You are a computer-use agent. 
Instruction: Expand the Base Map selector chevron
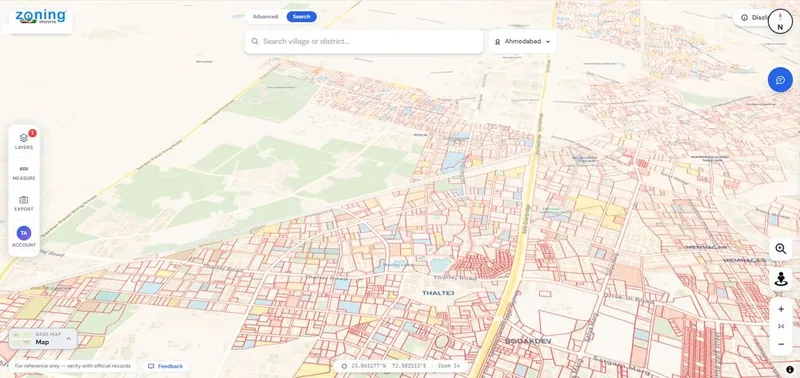click(68, 338)
